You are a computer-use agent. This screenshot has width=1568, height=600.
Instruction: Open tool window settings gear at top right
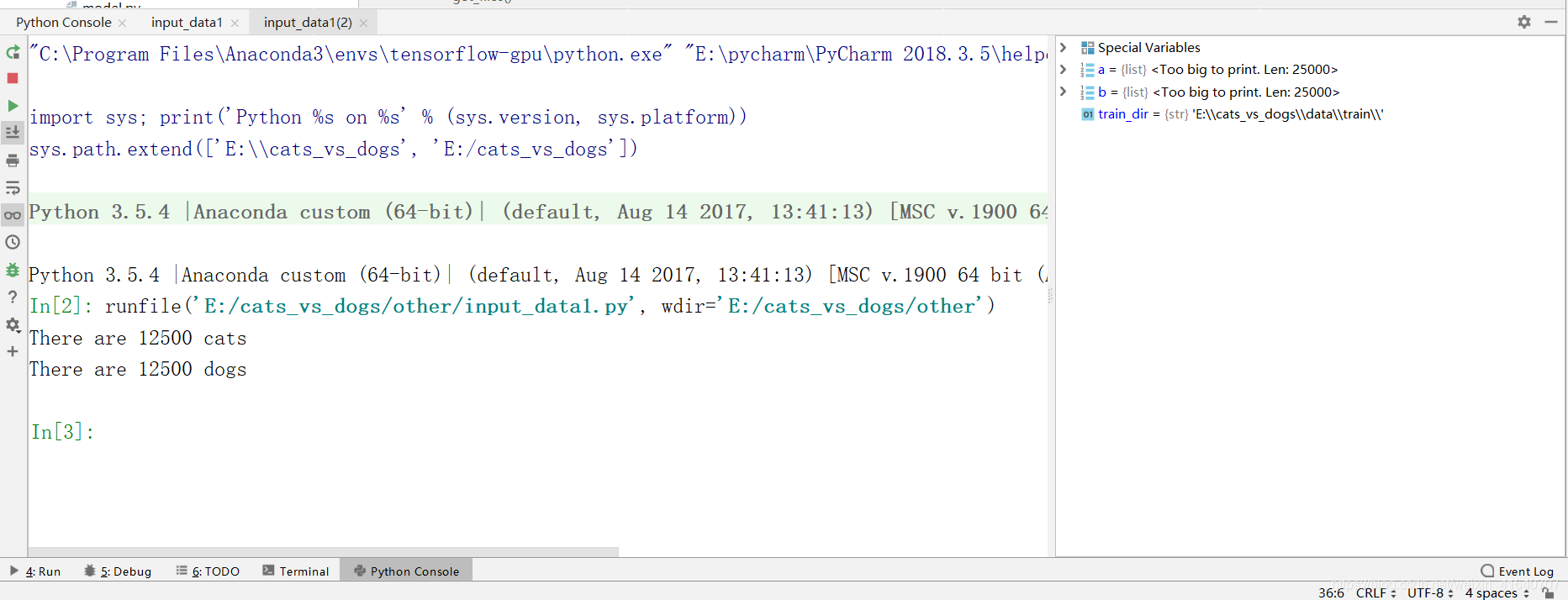coord(1524,22)
